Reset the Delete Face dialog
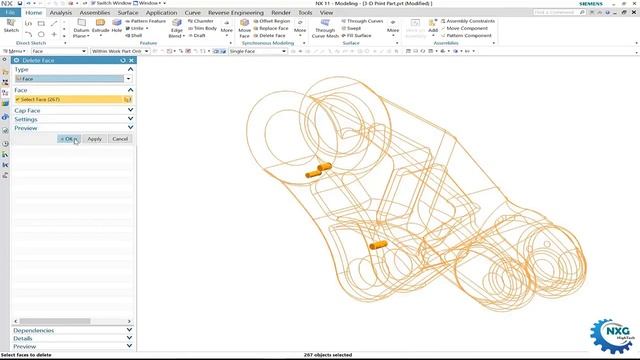The height and width of the screenshot is (360, 640). [123, 60]
